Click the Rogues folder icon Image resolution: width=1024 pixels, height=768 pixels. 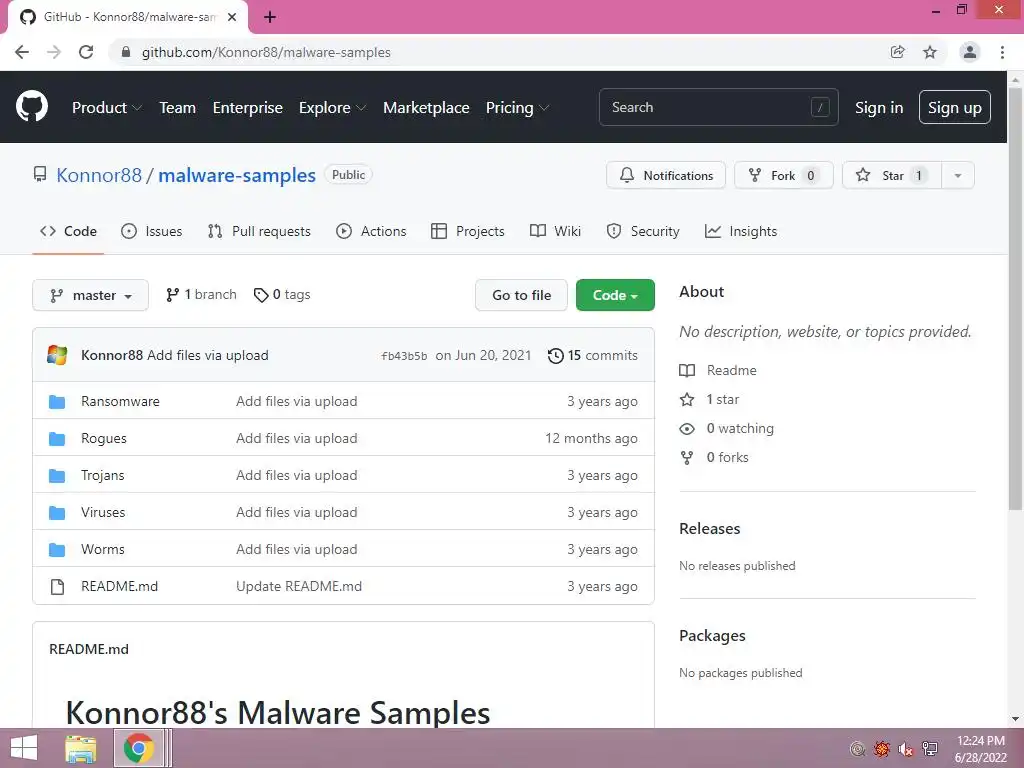[57, 439]
